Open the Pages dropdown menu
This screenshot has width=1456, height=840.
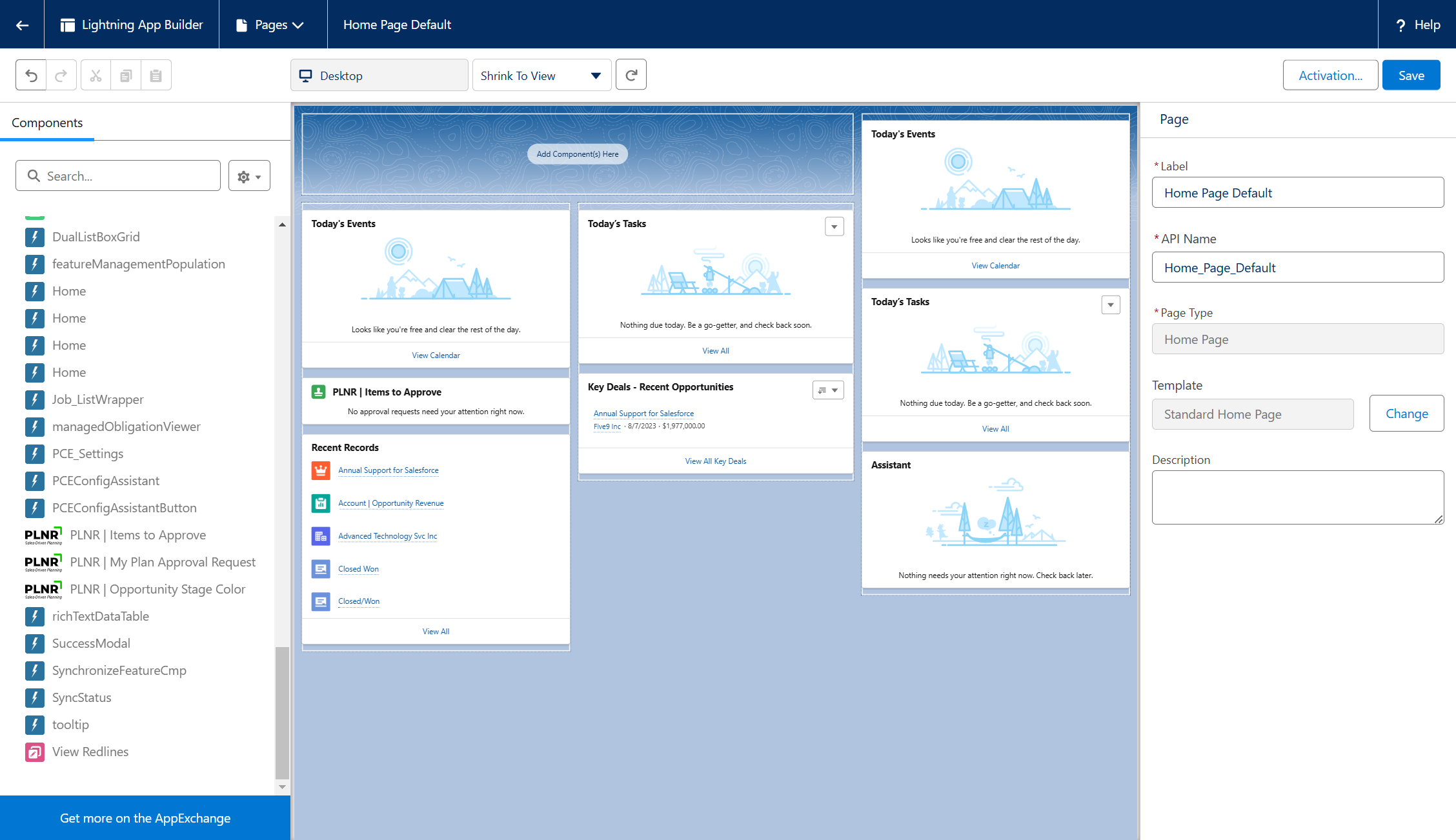pos(272,25)
